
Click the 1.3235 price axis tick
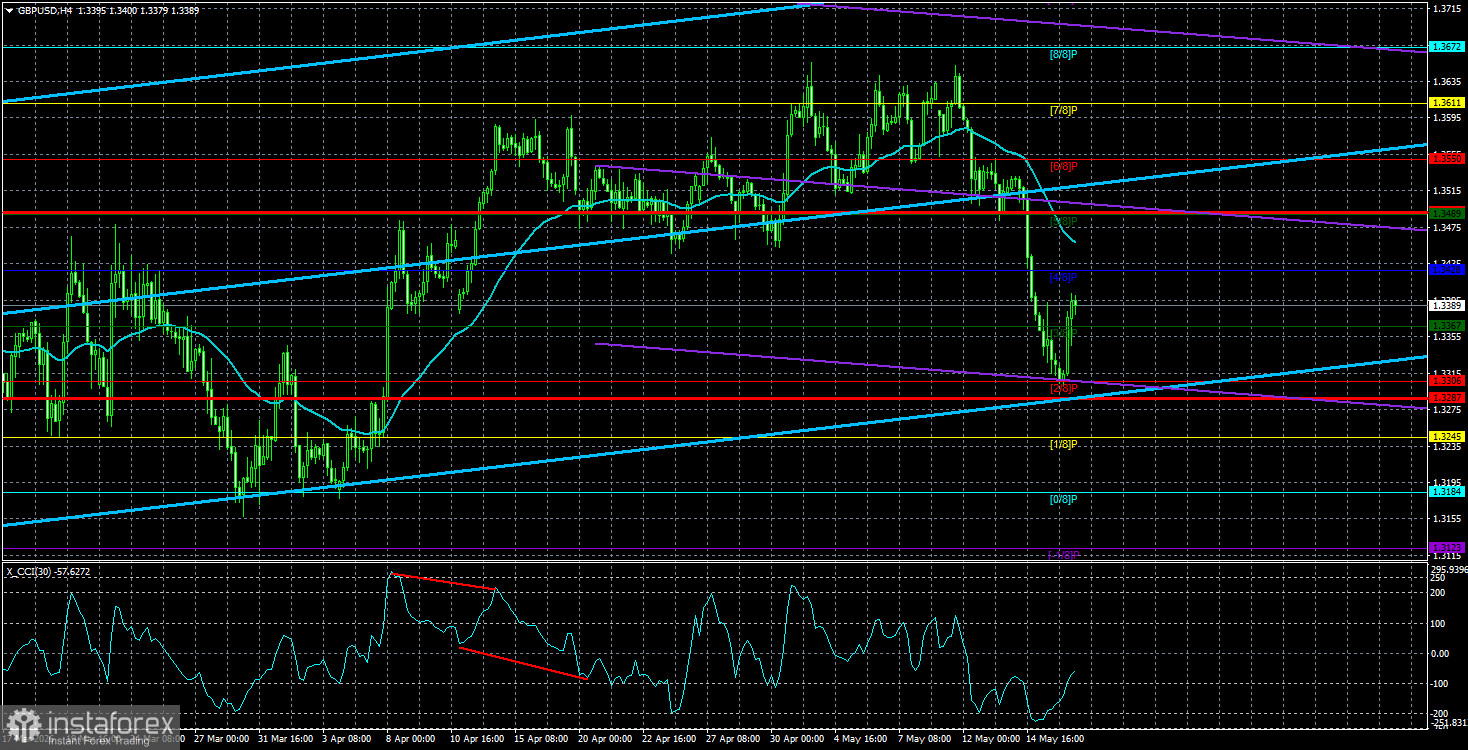coord(1446,447)
